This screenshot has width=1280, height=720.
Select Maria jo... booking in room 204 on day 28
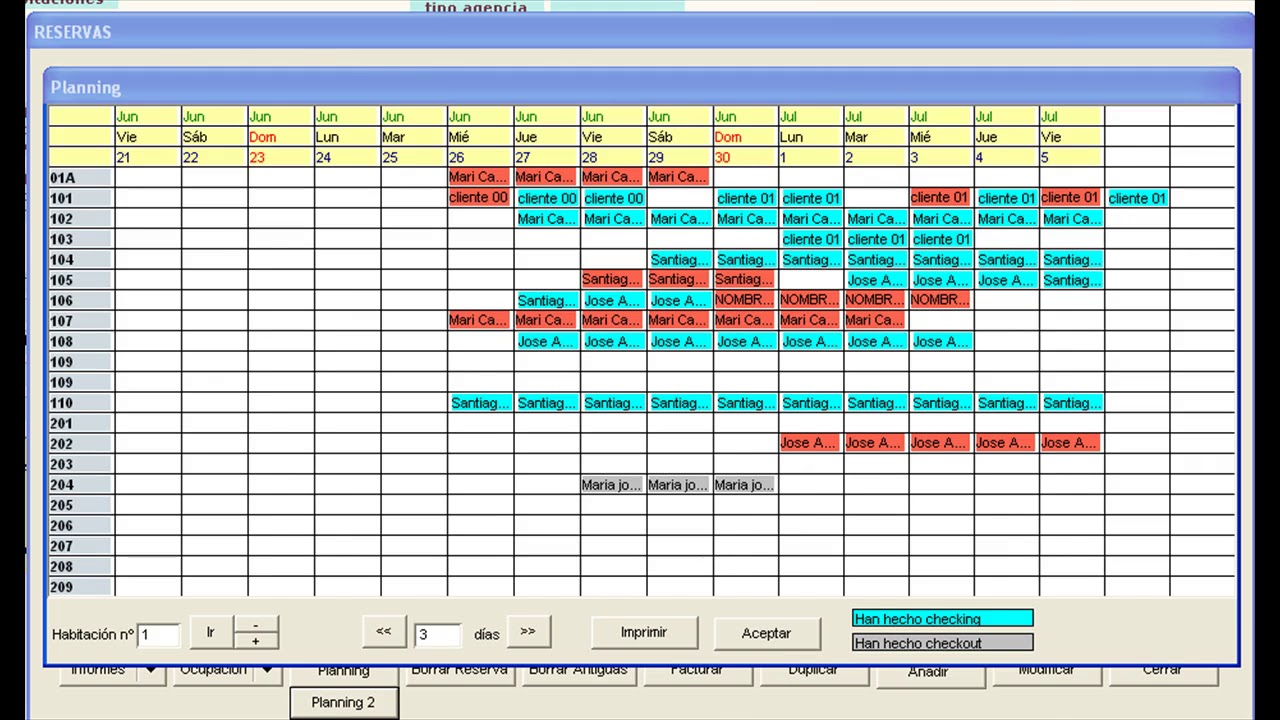612,485
